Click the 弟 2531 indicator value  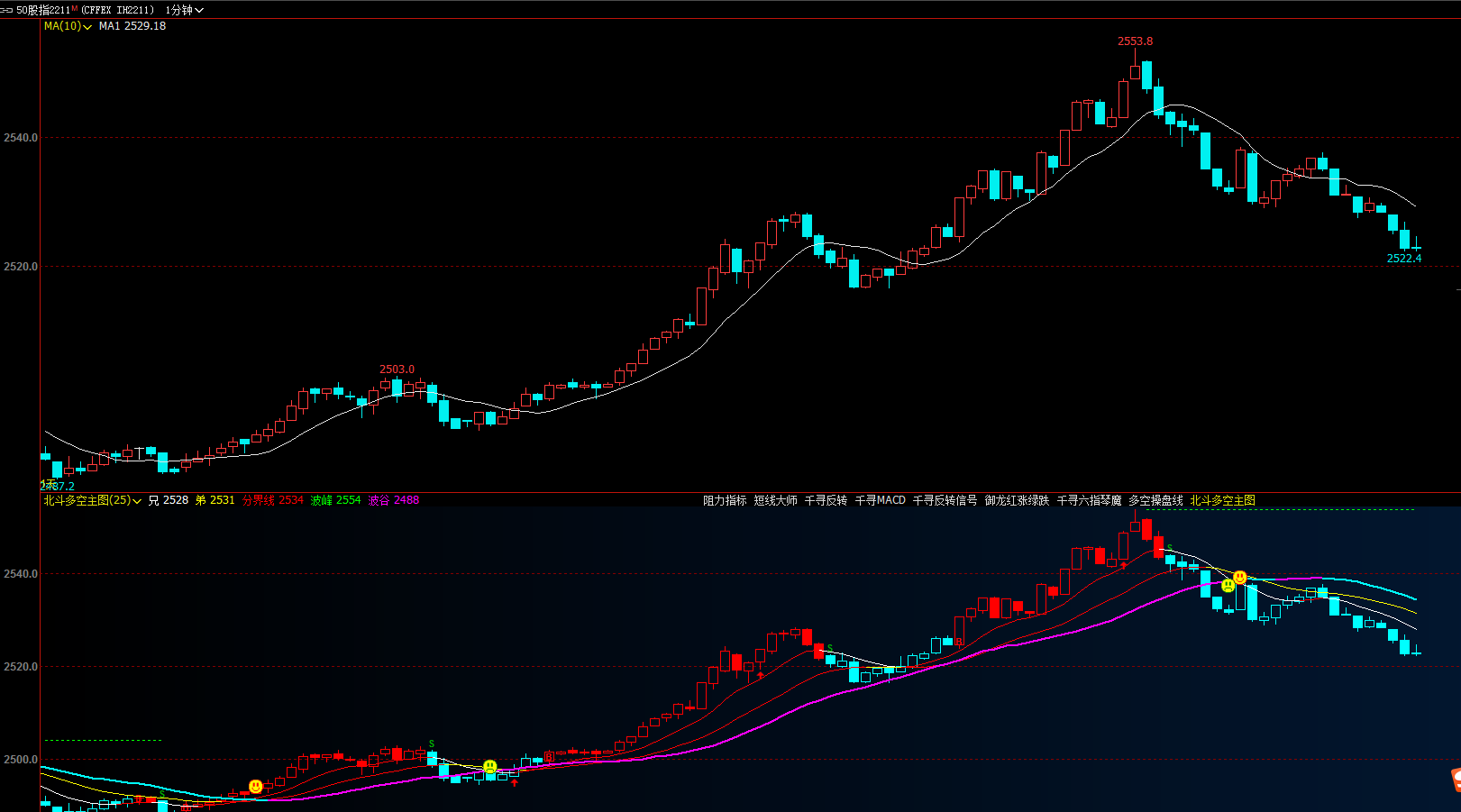215,500
